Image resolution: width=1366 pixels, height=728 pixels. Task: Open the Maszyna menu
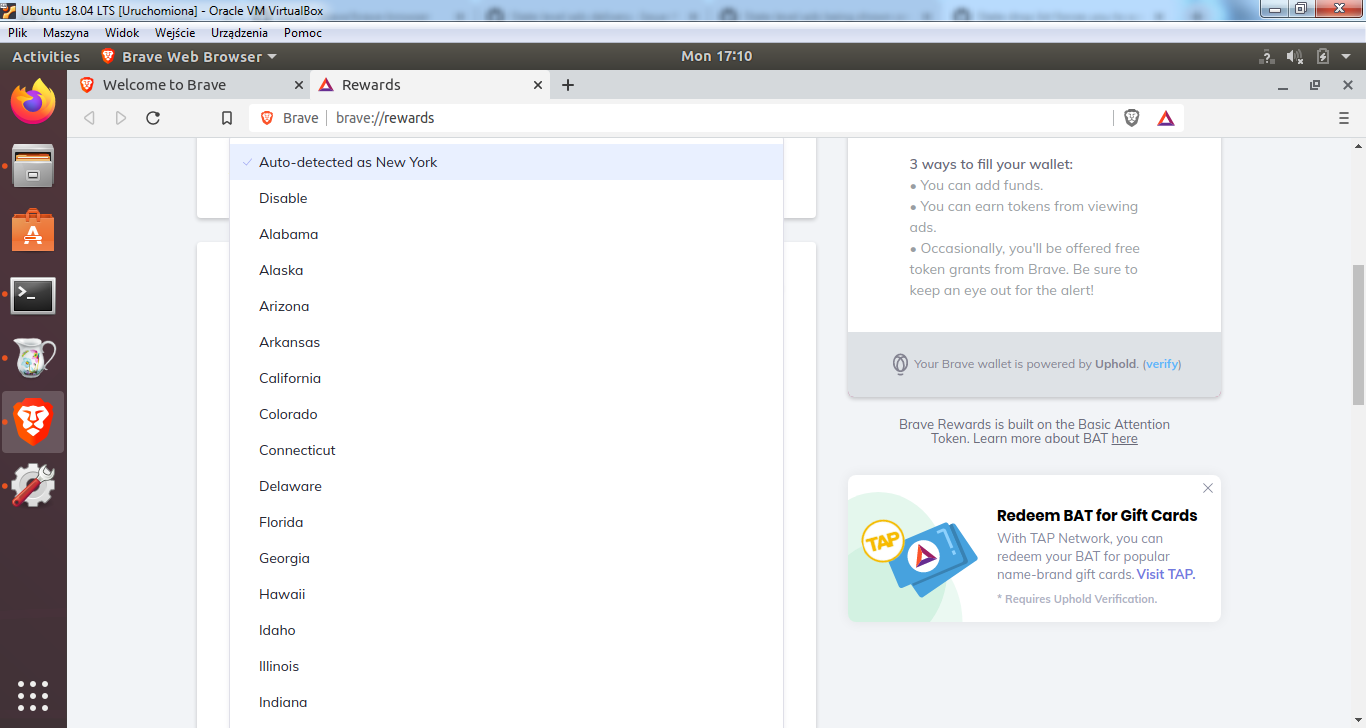[66, 33]
